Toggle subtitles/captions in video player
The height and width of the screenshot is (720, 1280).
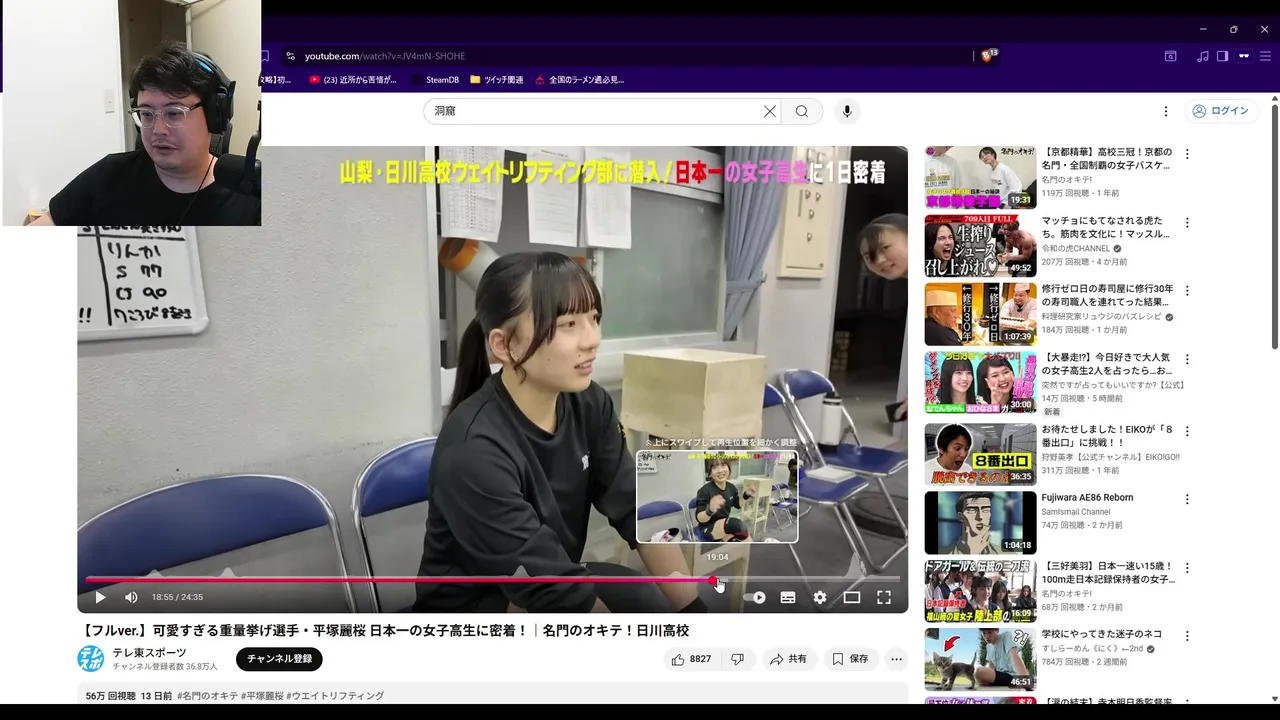(x=788, y=597)
